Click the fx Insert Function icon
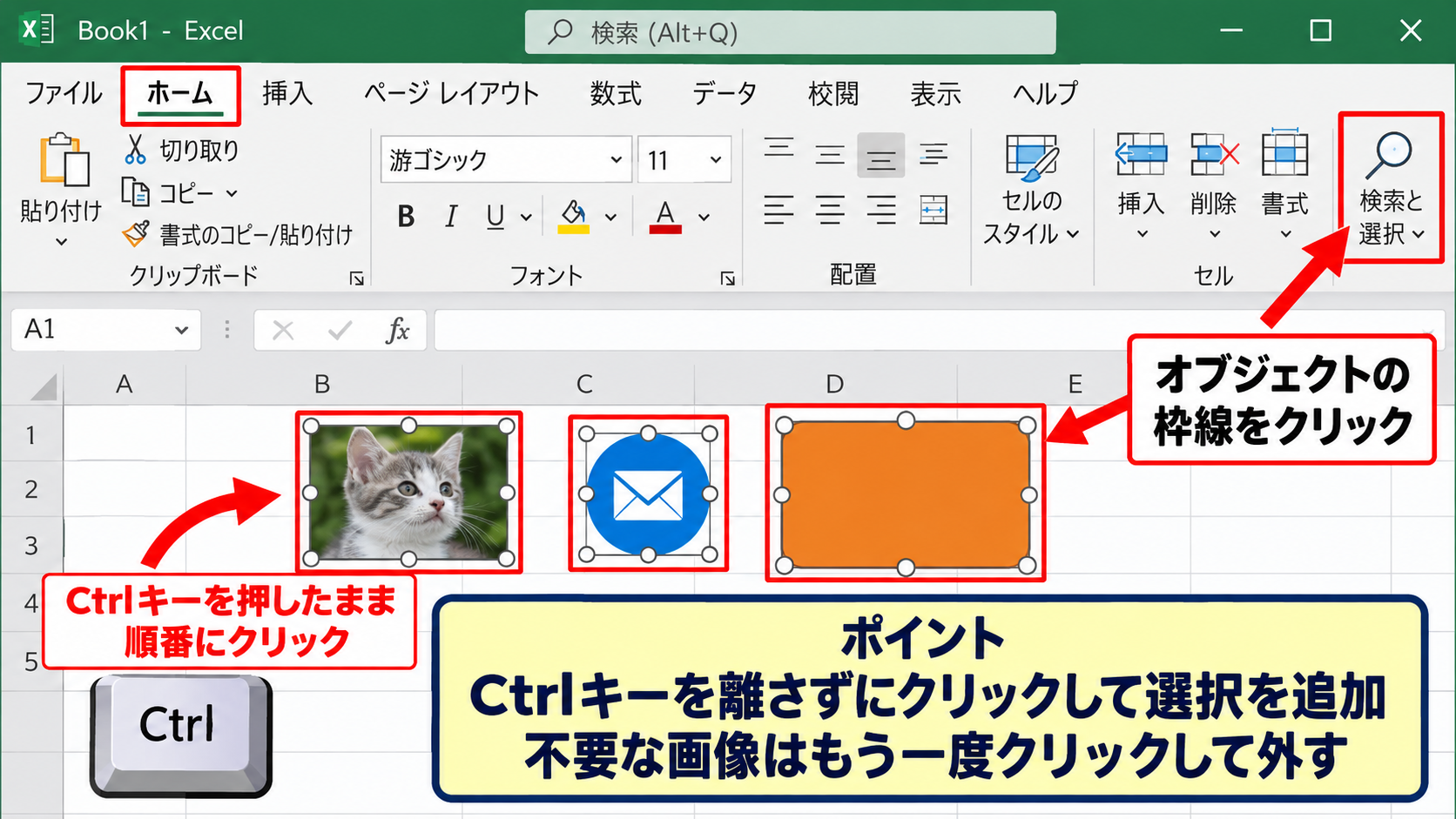The height and width of the screenshot is (819, 1456). 398,330
